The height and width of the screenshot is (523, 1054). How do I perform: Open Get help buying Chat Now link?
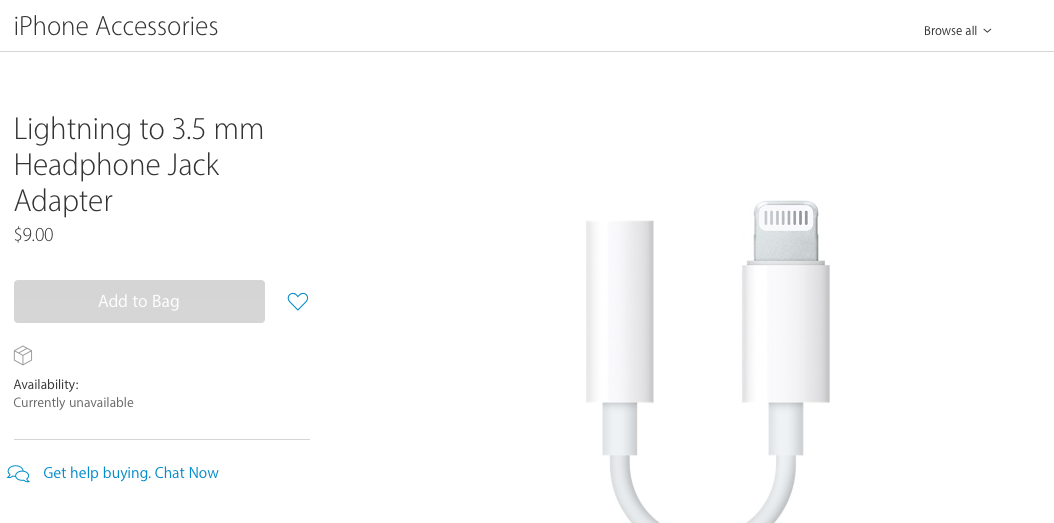[x=131, y=473]
